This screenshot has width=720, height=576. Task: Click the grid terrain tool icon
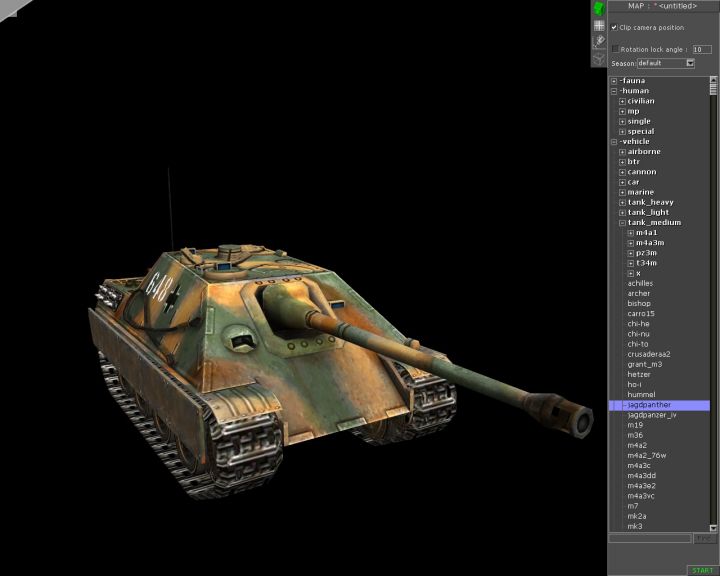coord(598,25)
